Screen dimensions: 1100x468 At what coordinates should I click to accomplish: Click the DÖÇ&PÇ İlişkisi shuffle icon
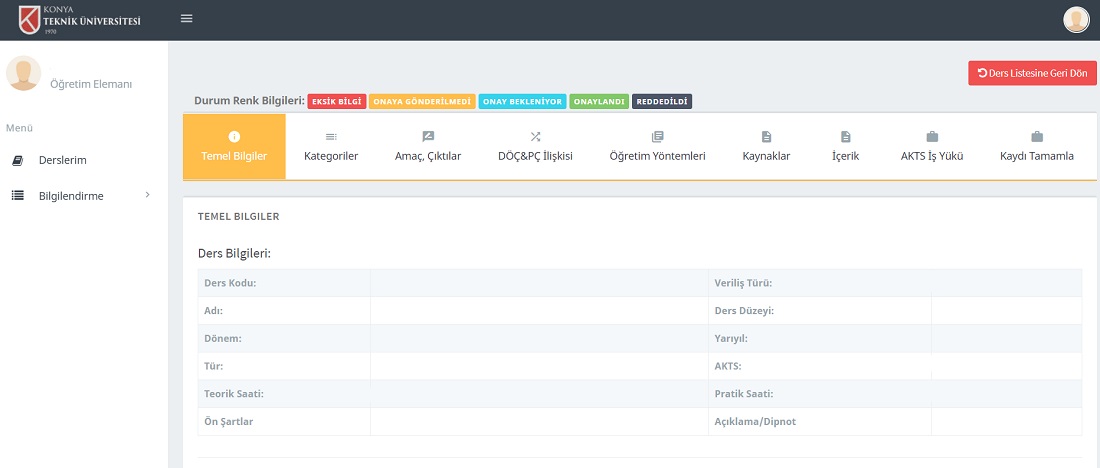tap(535, 137)
